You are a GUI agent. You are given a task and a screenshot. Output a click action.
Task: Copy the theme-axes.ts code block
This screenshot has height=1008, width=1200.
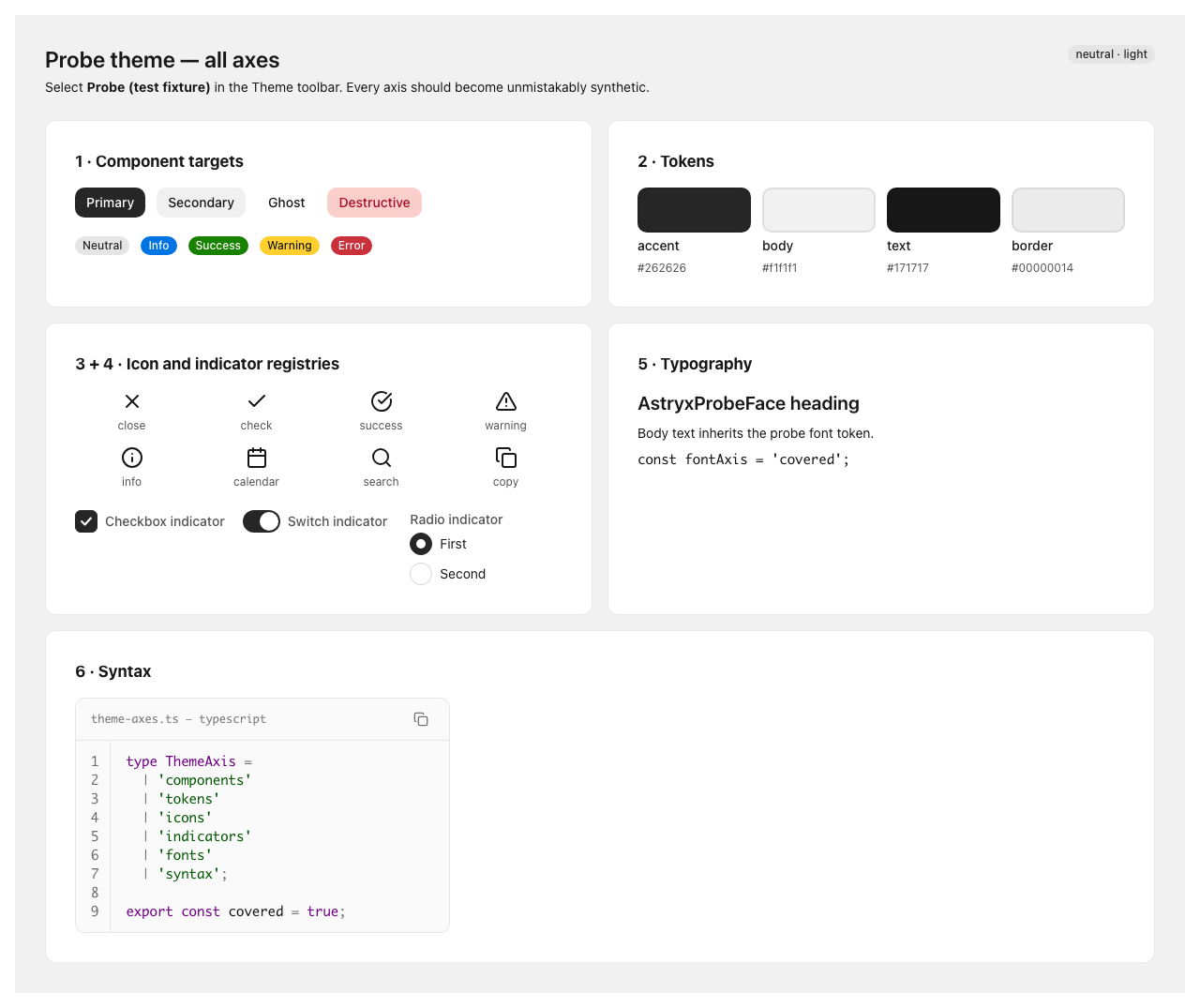pyautogui.click(x=421, y=719)
